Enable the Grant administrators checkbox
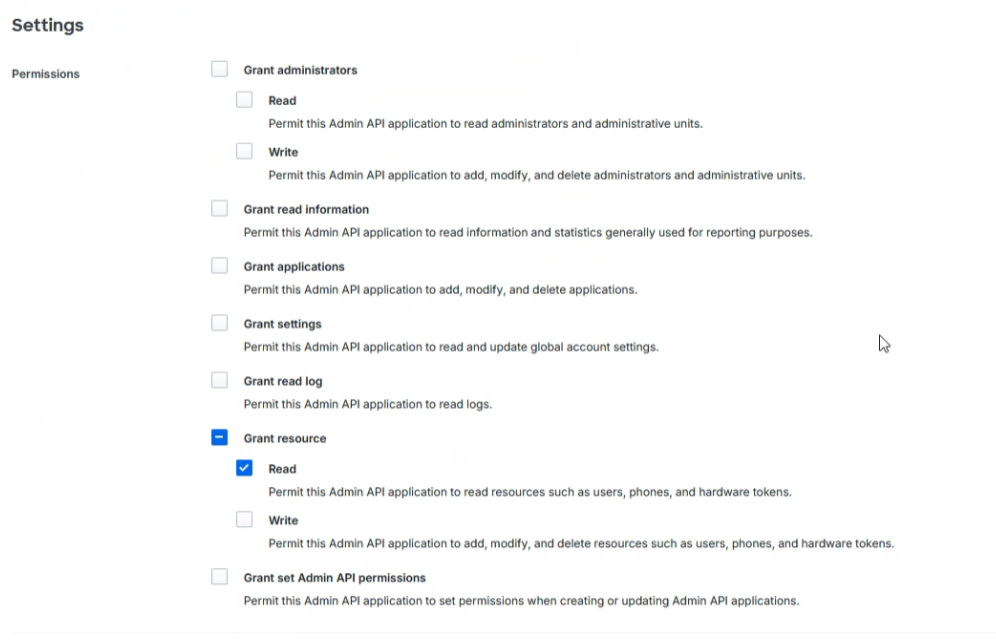996x642 pixels. tap(220, 70)
